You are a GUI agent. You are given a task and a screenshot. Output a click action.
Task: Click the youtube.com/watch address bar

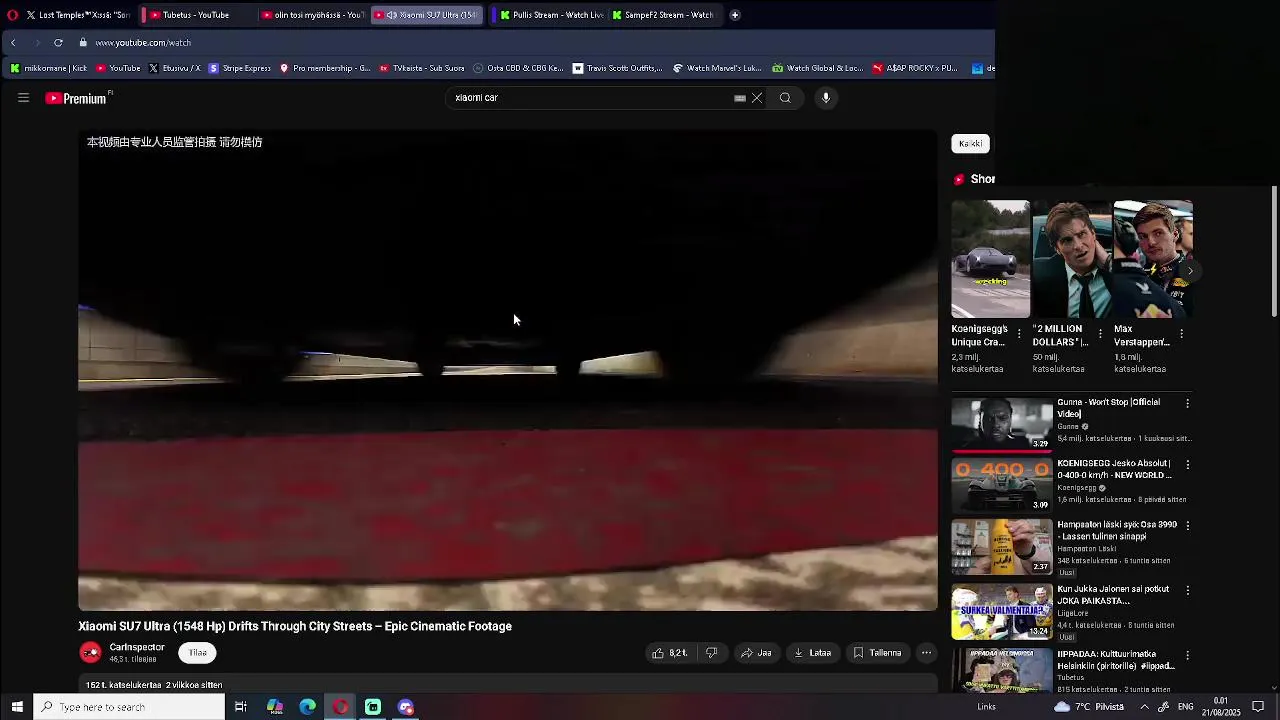(x=143, y=43)
